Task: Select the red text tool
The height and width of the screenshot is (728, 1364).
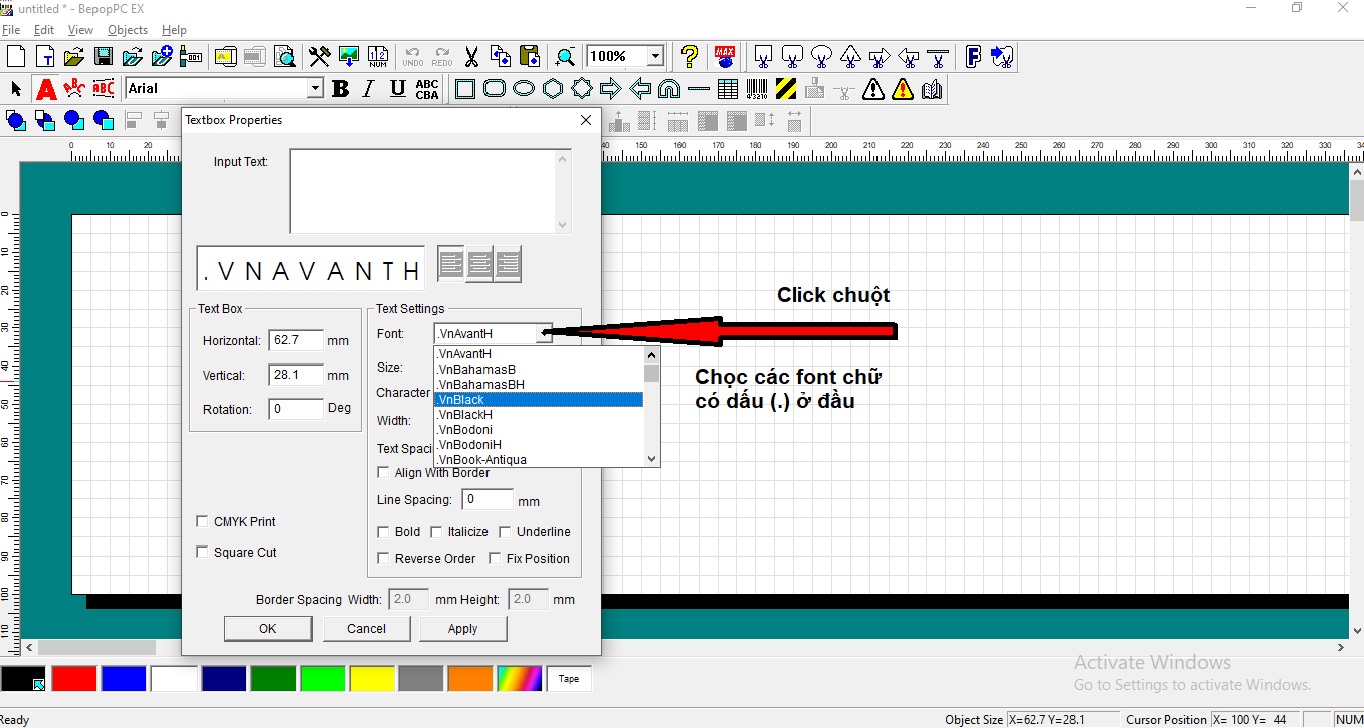Action: pos(45,89)
